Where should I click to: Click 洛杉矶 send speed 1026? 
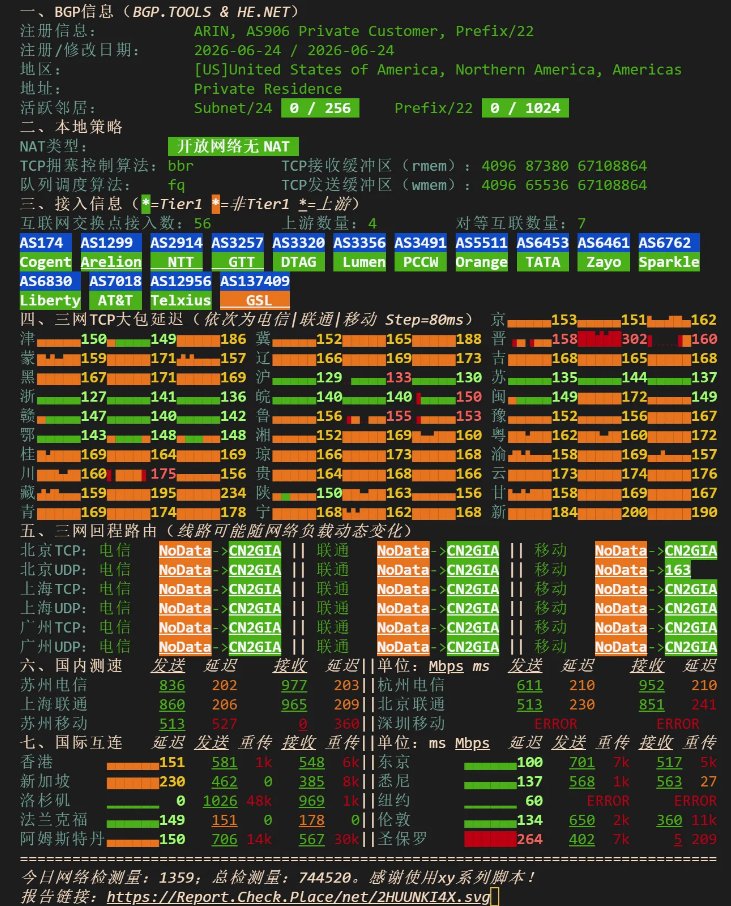coord(220,801)
